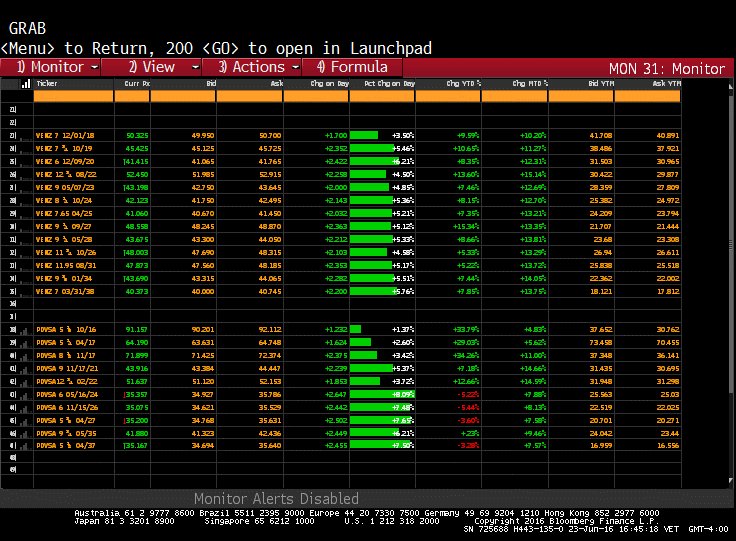The height and width of the screenshot is (541, 736).
Task: Focus the orange filter field under Ask
Action: click(250, 96)
